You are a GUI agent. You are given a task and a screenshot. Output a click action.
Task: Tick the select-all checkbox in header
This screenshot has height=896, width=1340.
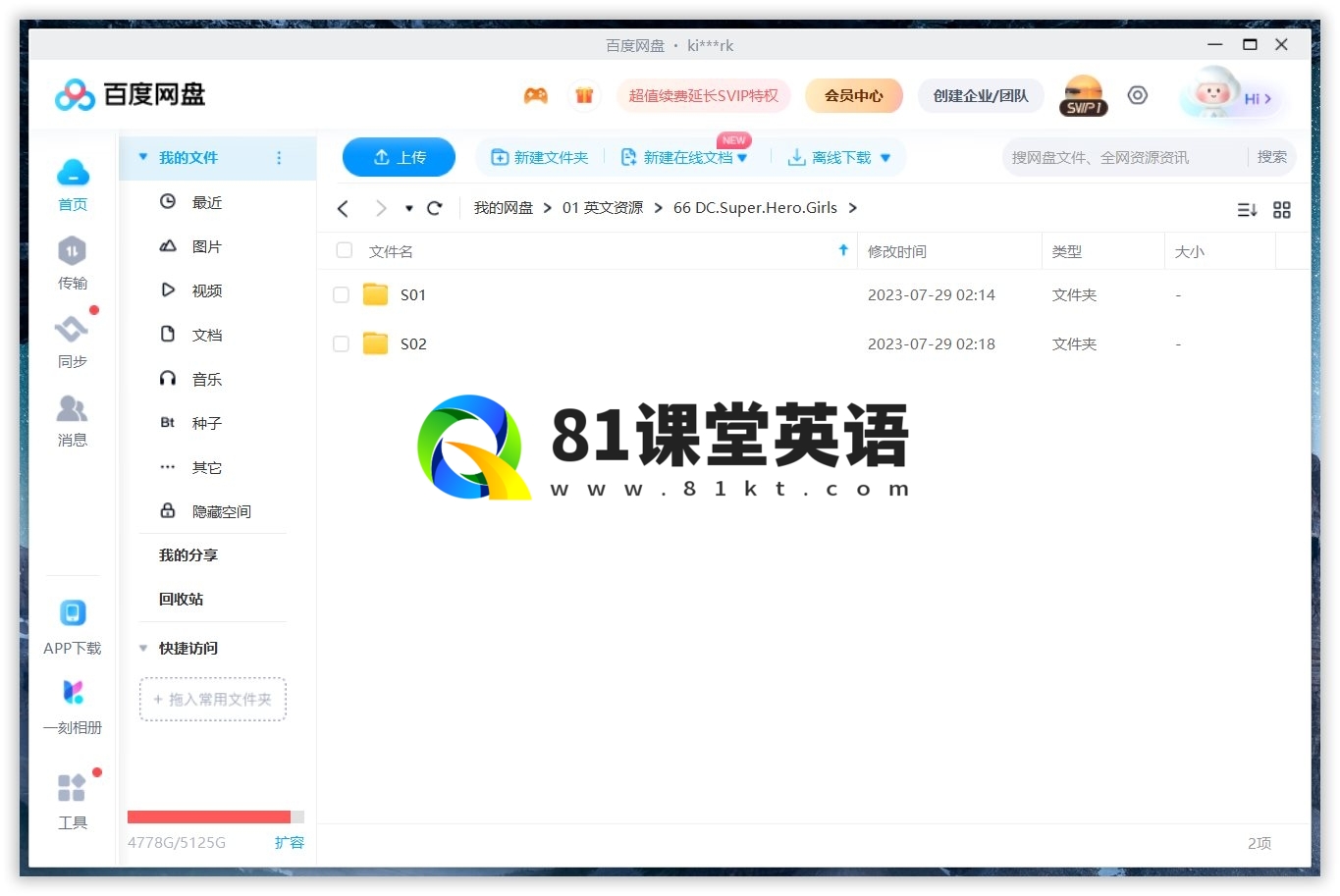pyautogui.click(x=345, y=250)
